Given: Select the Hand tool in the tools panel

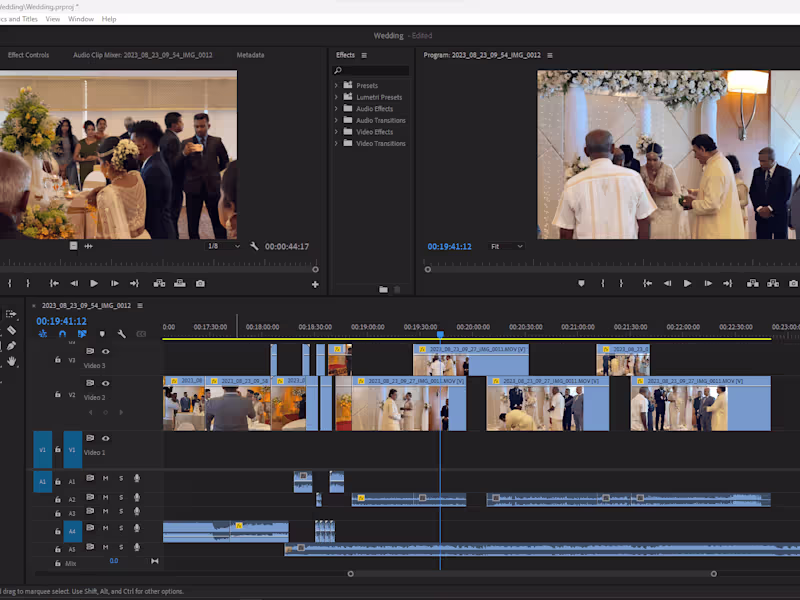Looking at the screenshot, I should pos(11,360).
